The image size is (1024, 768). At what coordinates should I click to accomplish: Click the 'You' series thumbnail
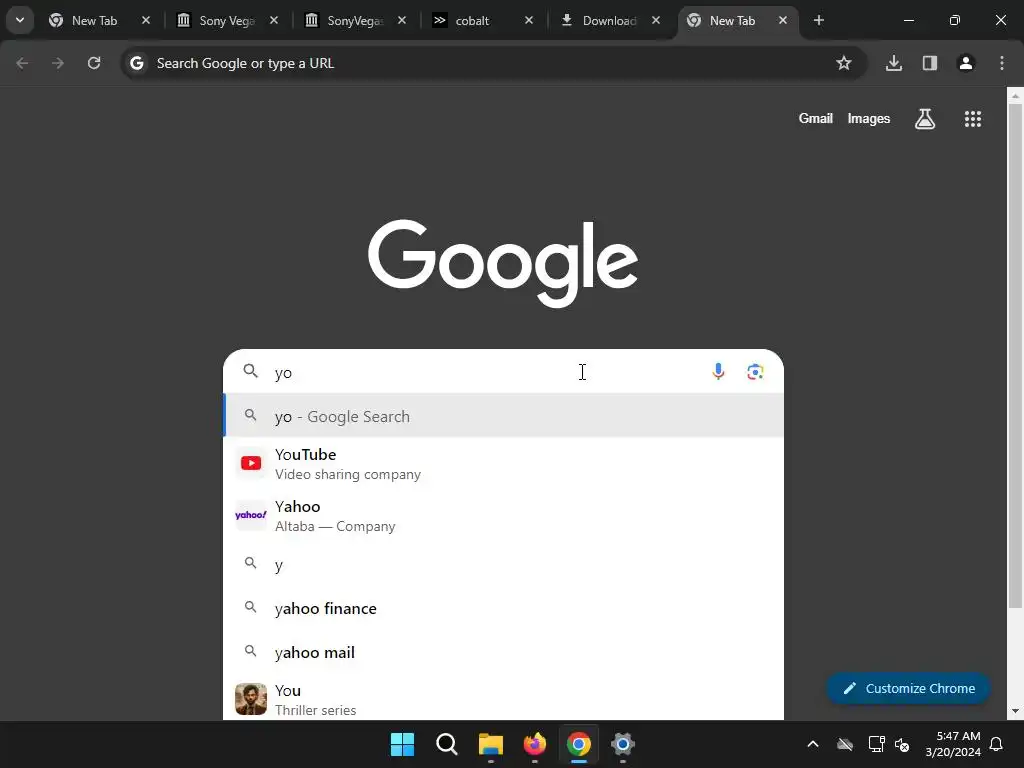click(x=251, y=699)
